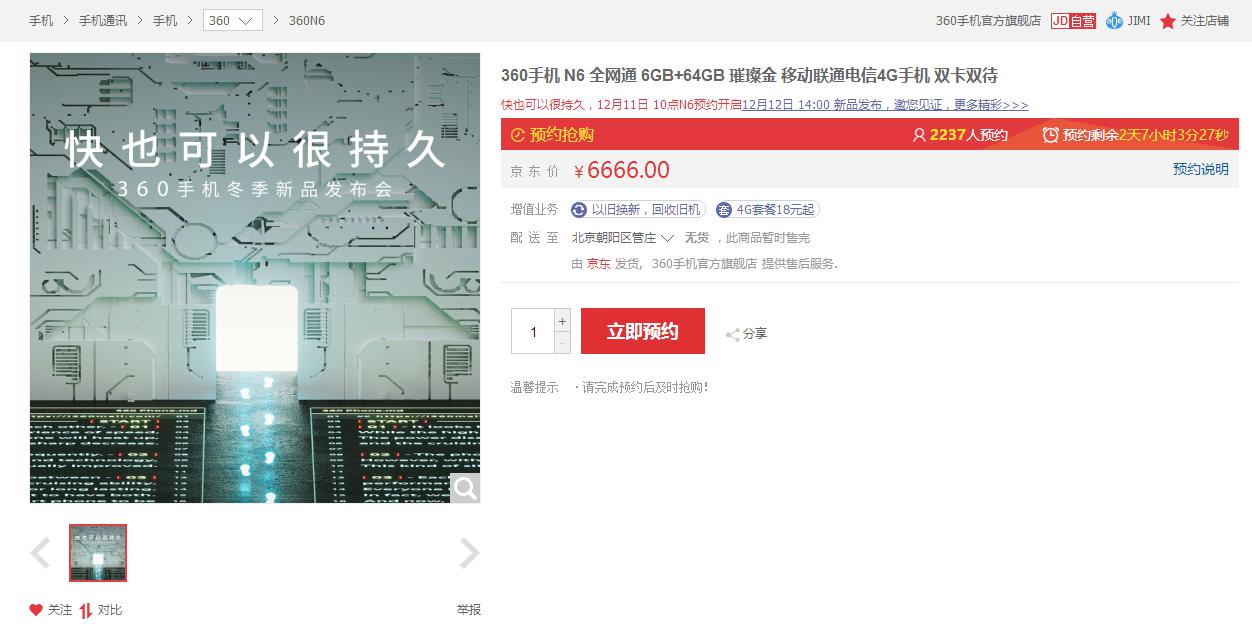Click the 对比 compare icon
Viewport: 1252px width, 631px height.
86,610
